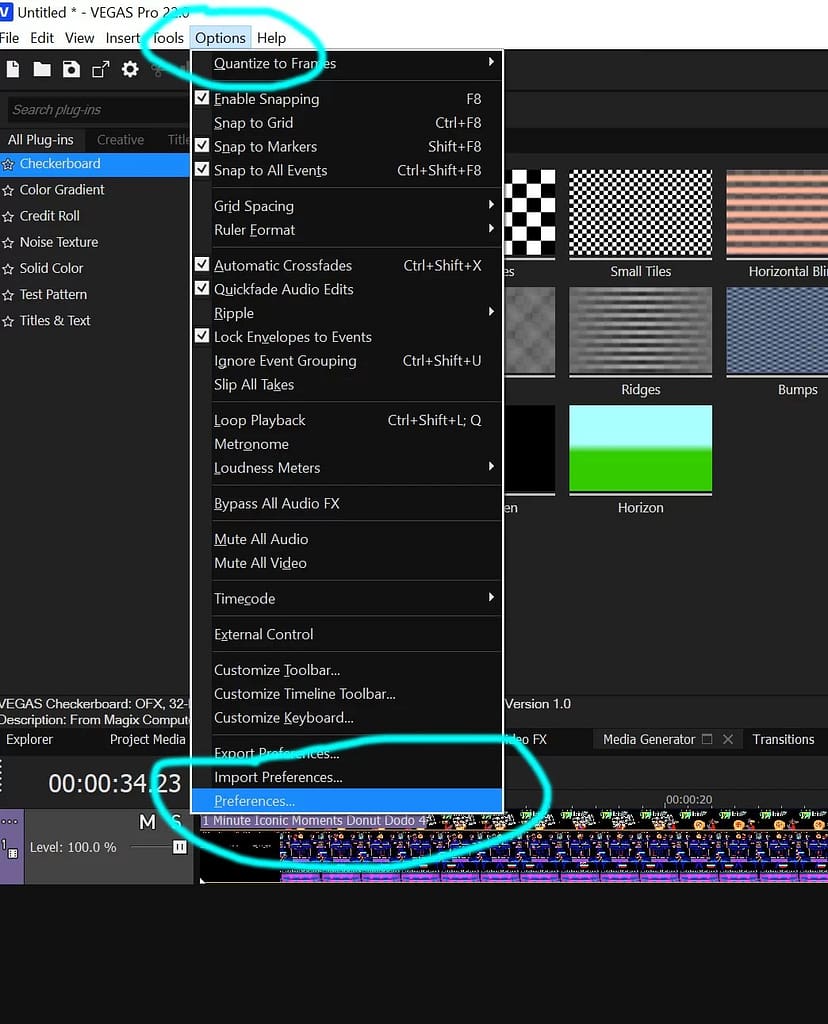Open the Transitions tab
828x1024 pixels.
tap(783, 739)
